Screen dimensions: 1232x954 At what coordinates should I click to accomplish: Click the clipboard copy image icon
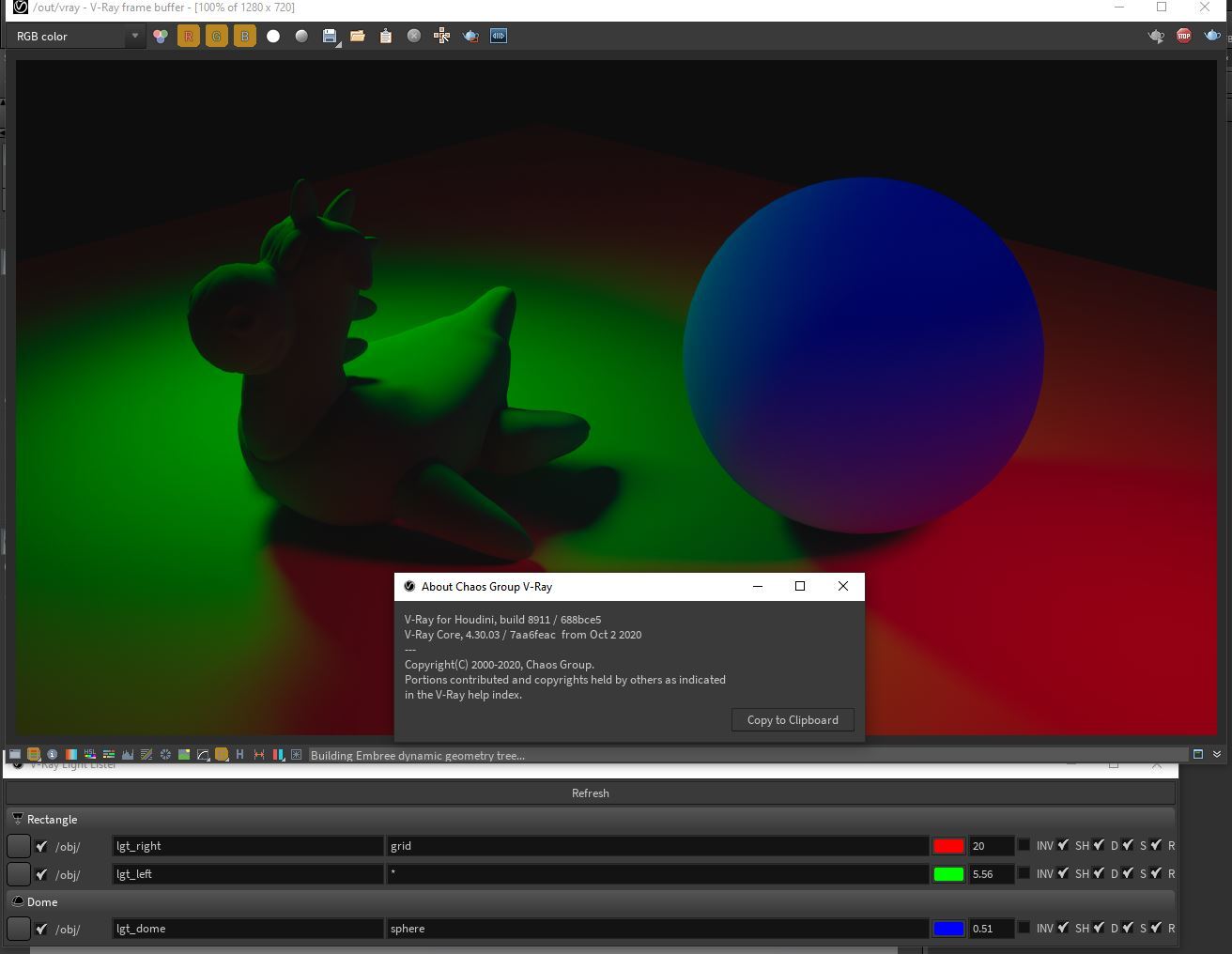point(386,36)
